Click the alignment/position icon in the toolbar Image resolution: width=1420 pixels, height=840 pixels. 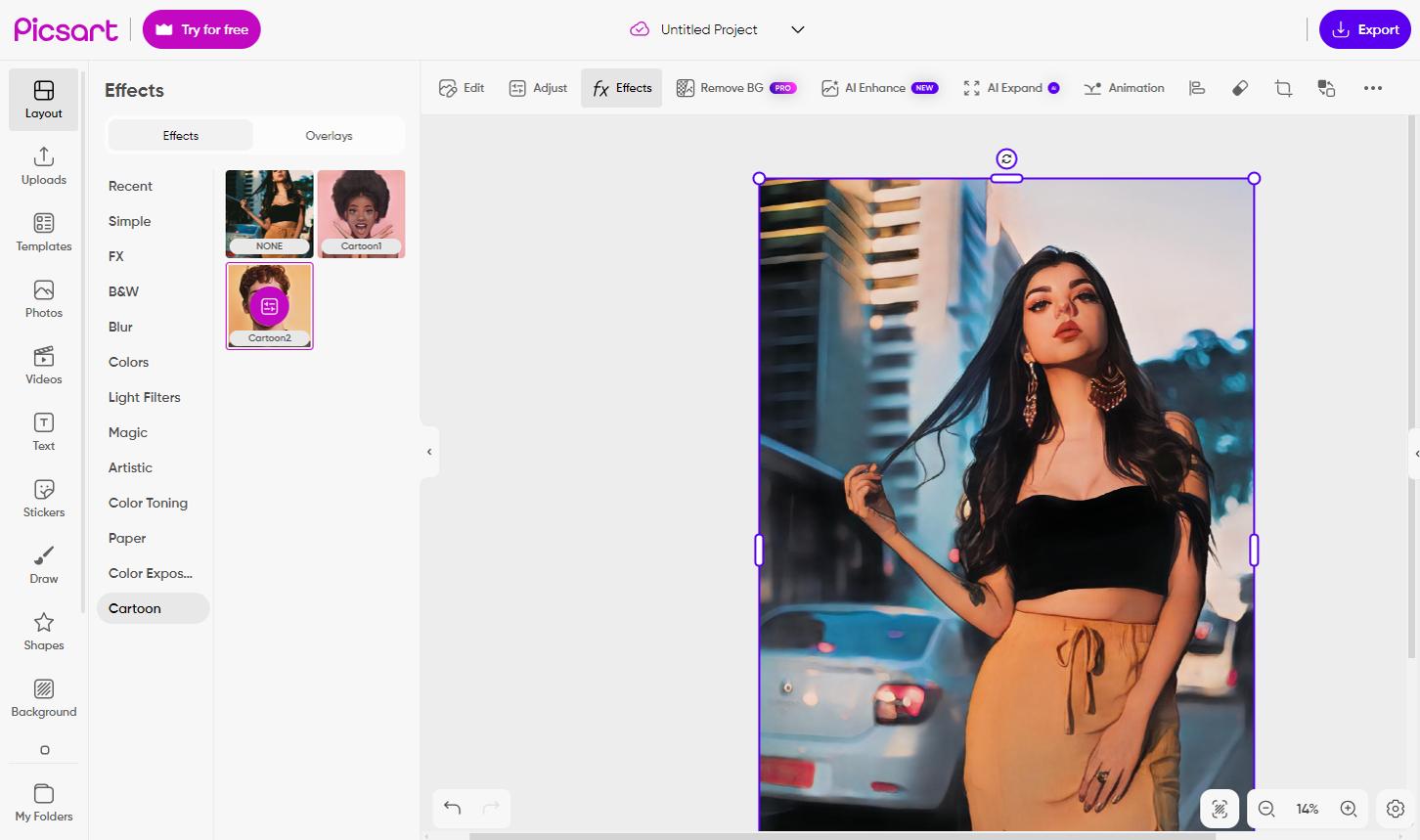tap(1196, 88)
